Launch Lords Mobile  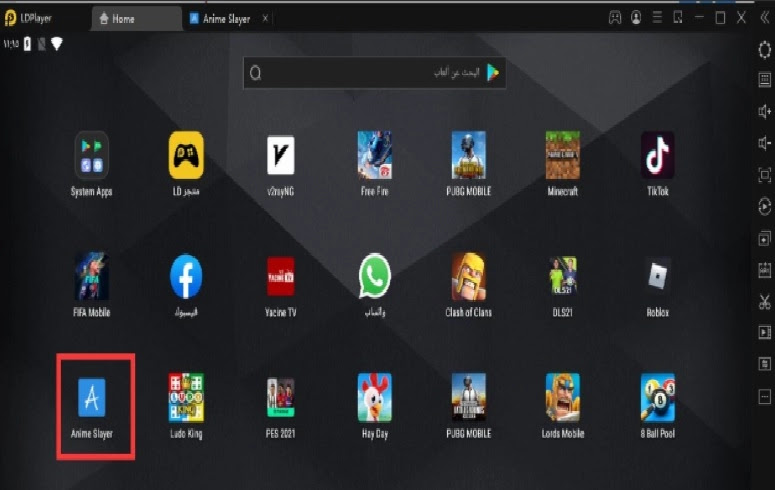(562, 398)
